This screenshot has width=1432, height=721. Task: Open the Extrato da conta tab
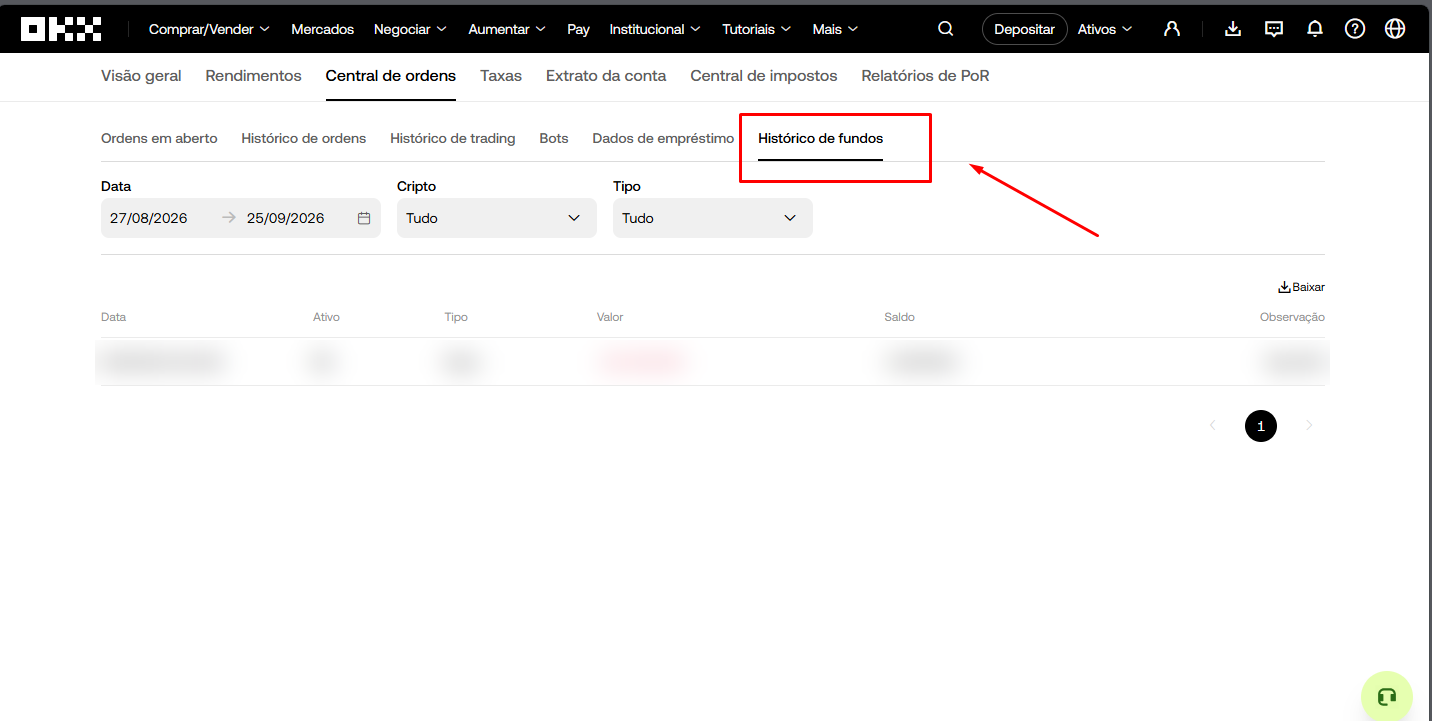(x=606, y=76)
